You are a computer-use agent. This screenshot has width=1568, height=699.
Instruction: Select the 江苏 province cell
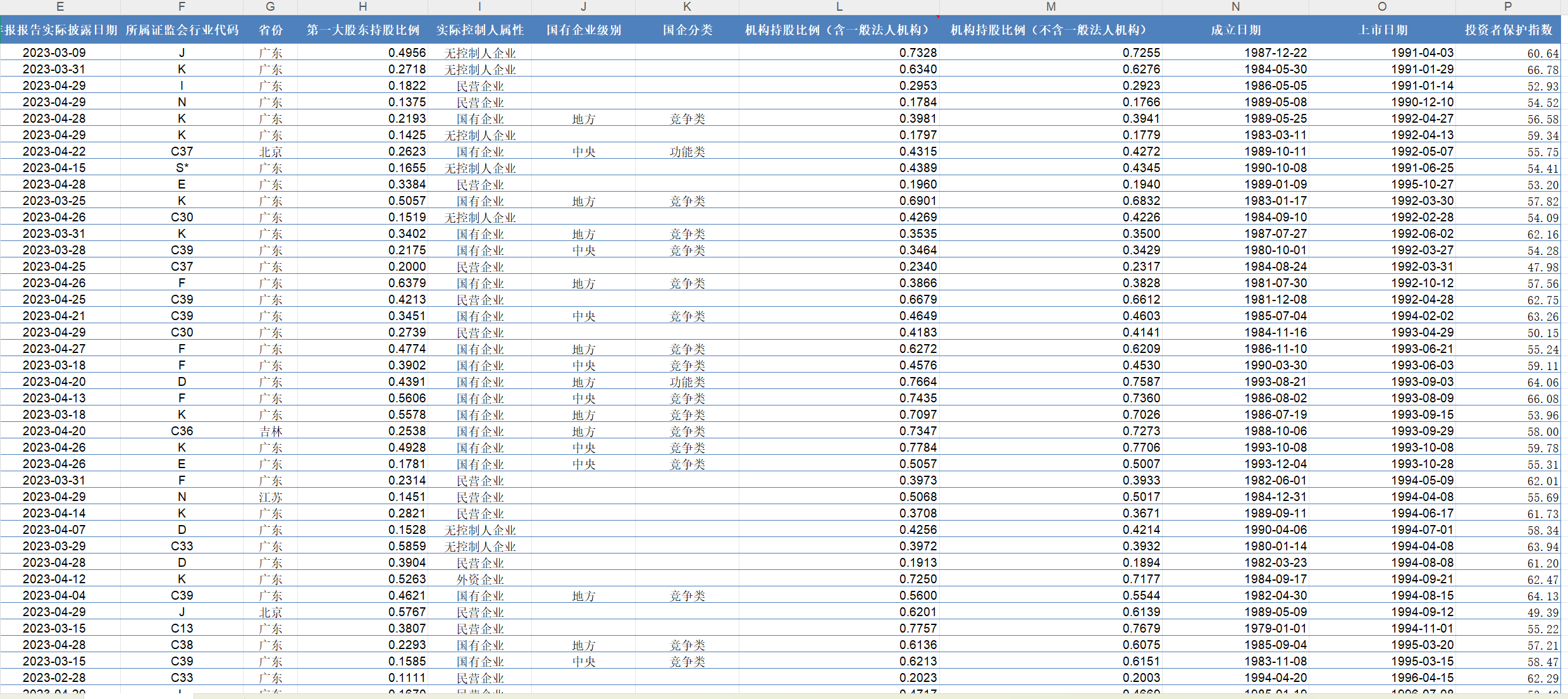tap(270, 497)
